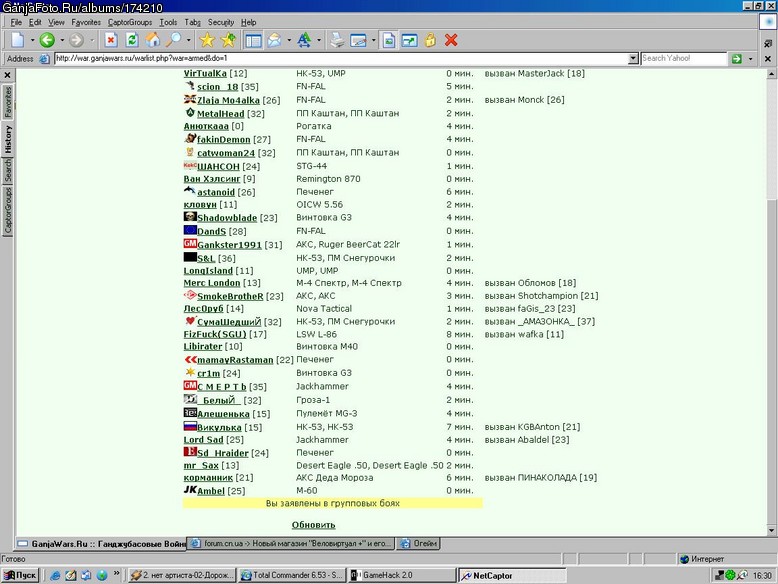Click the padlock security icon
The image size is (778, 584).
430,40
